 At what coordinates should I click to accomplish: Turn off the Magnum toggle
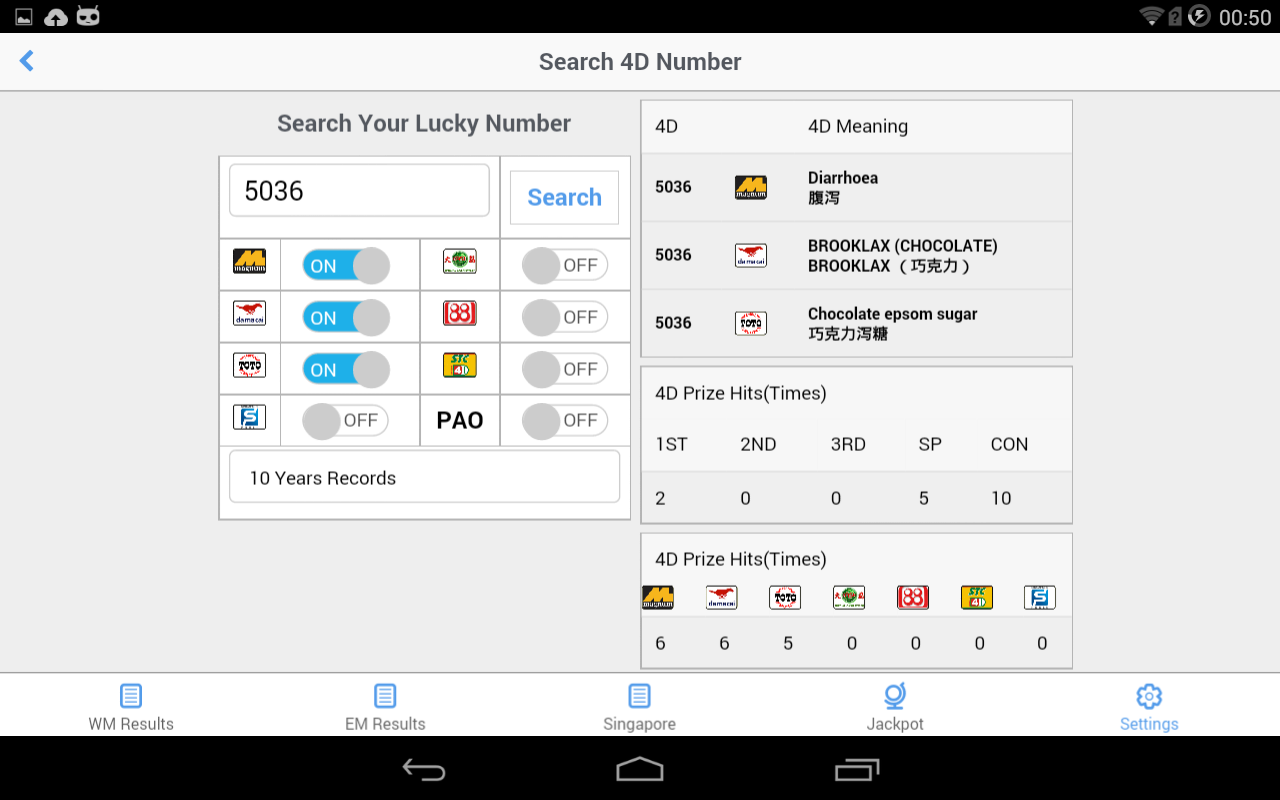[346, 265]
